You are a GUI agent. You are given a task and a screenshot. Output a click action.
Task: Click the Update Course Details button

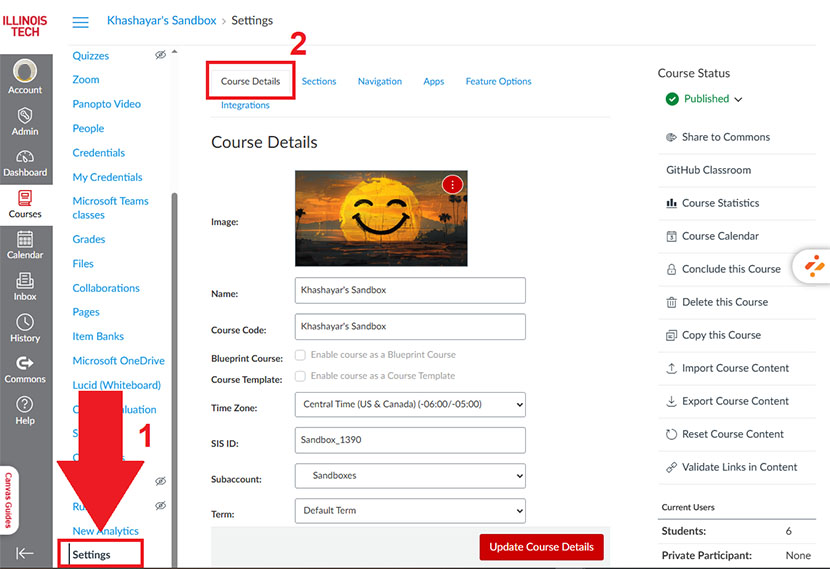pos(541,547)
